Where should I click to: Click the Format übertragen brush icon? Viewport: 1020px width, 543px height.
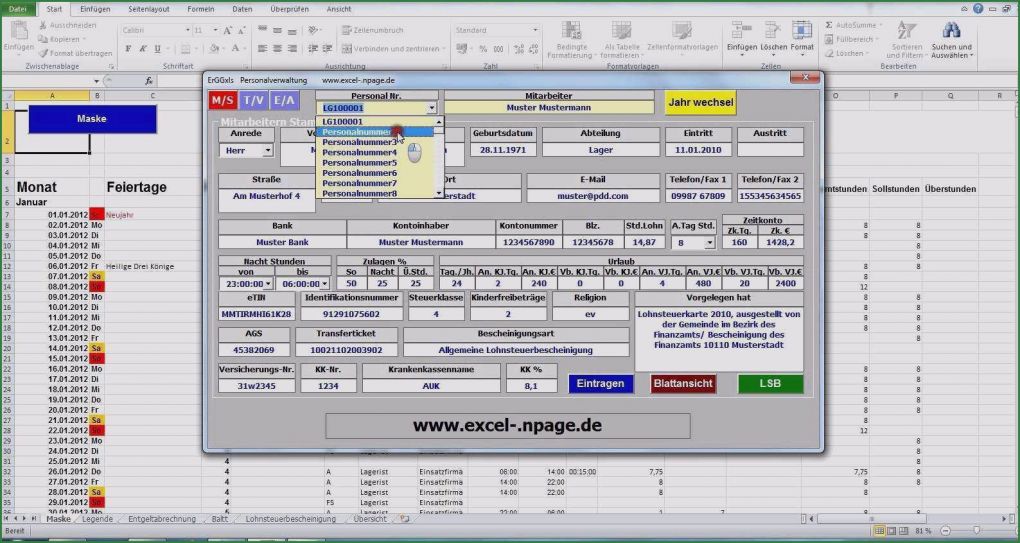[44, 53]
